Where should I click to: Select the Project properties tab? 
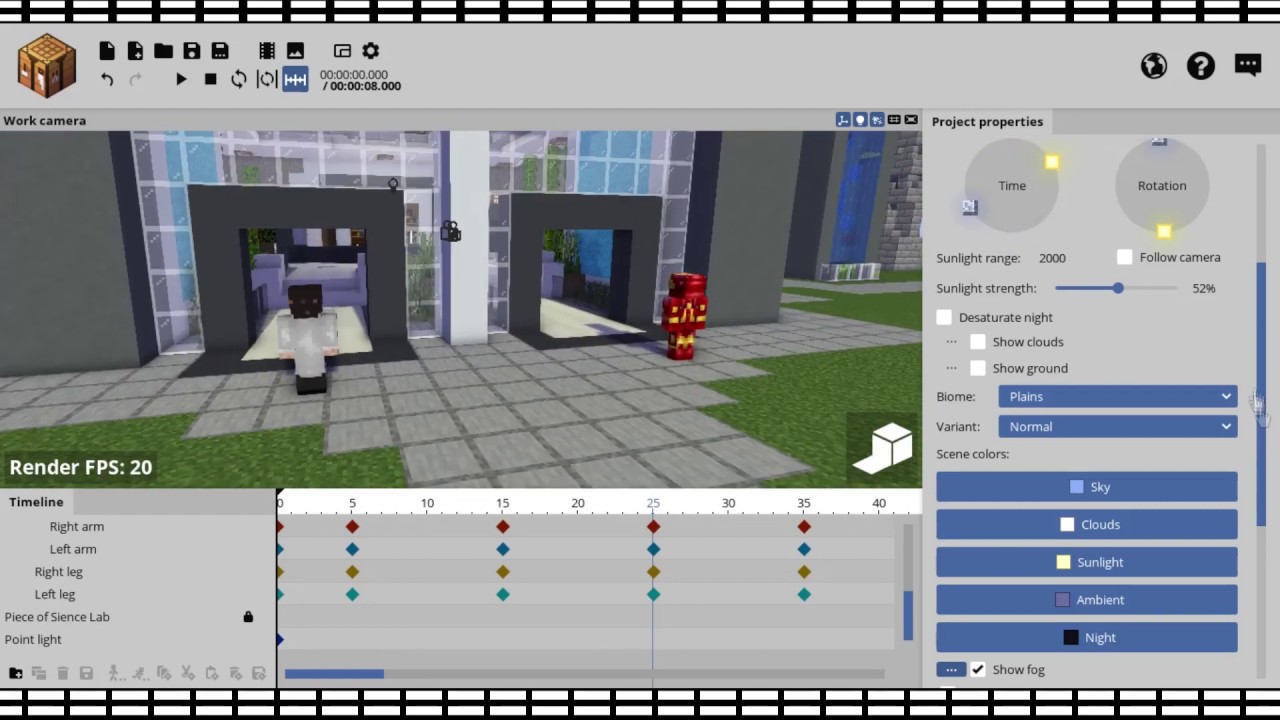(987, 121)
